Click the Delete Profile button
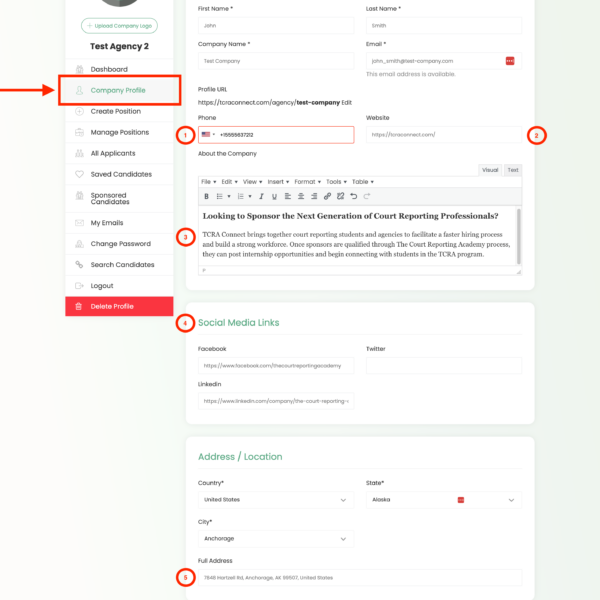This screenshot has height=600, width=600. [x=119, y=307]
